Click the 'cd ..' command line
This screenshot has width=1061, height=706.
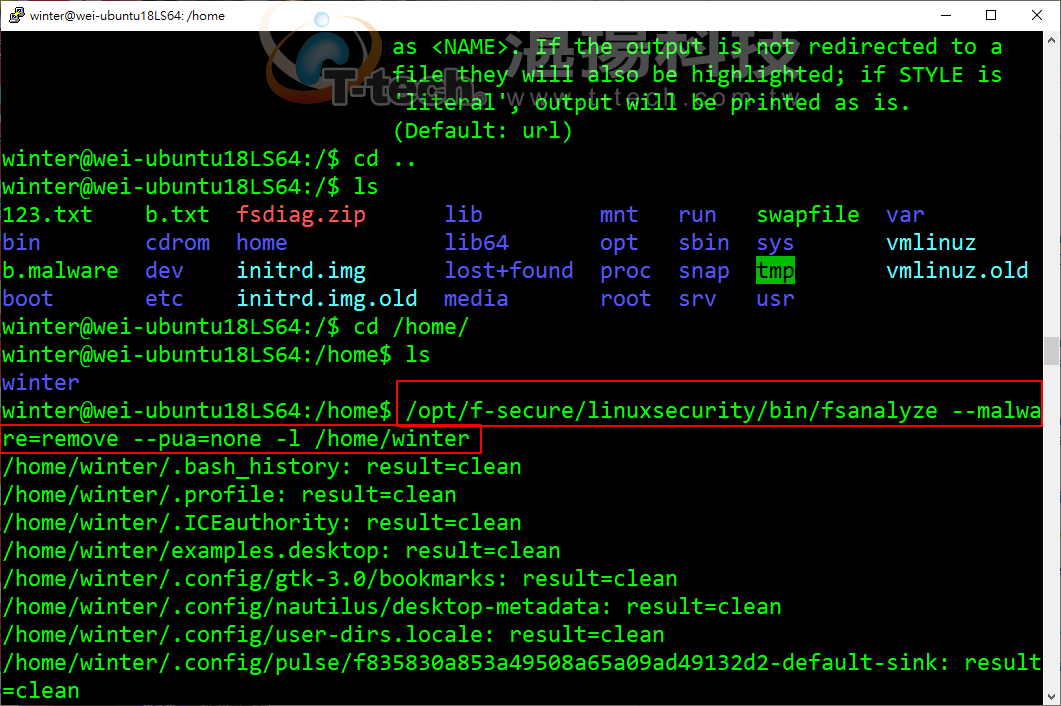384,159
